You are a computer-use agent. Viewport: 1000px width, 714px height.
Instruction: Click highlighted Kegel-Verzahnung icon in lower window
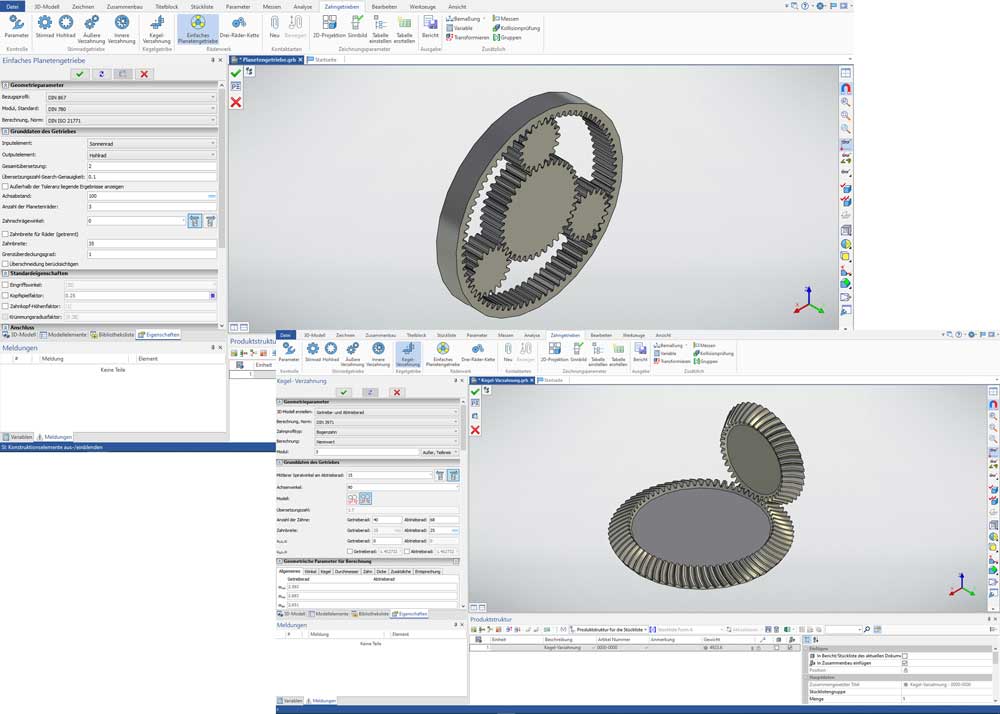408,354
